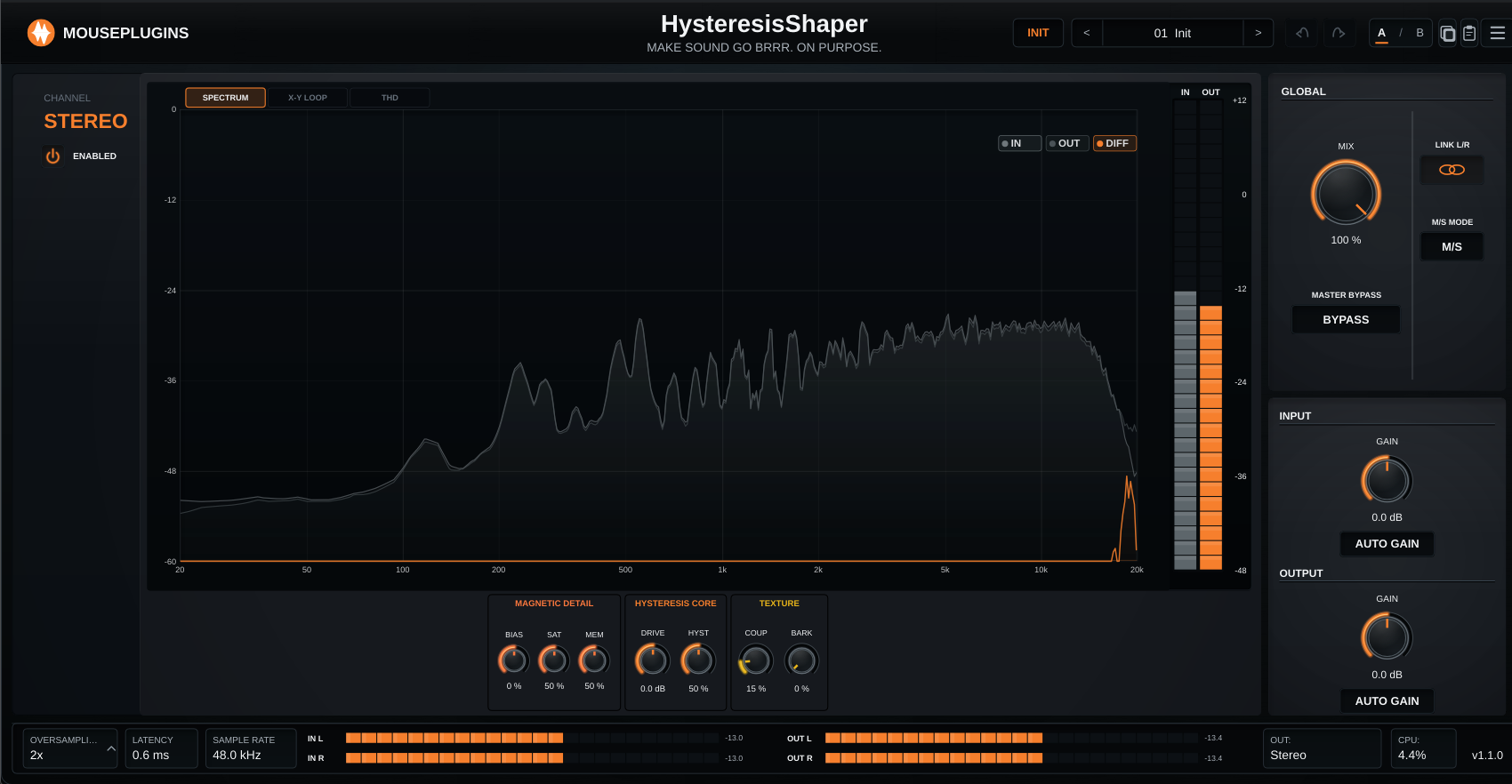The height and width of the screenshot is (784, 1512).
Task: Click the HYST knob
Action: 698,660
